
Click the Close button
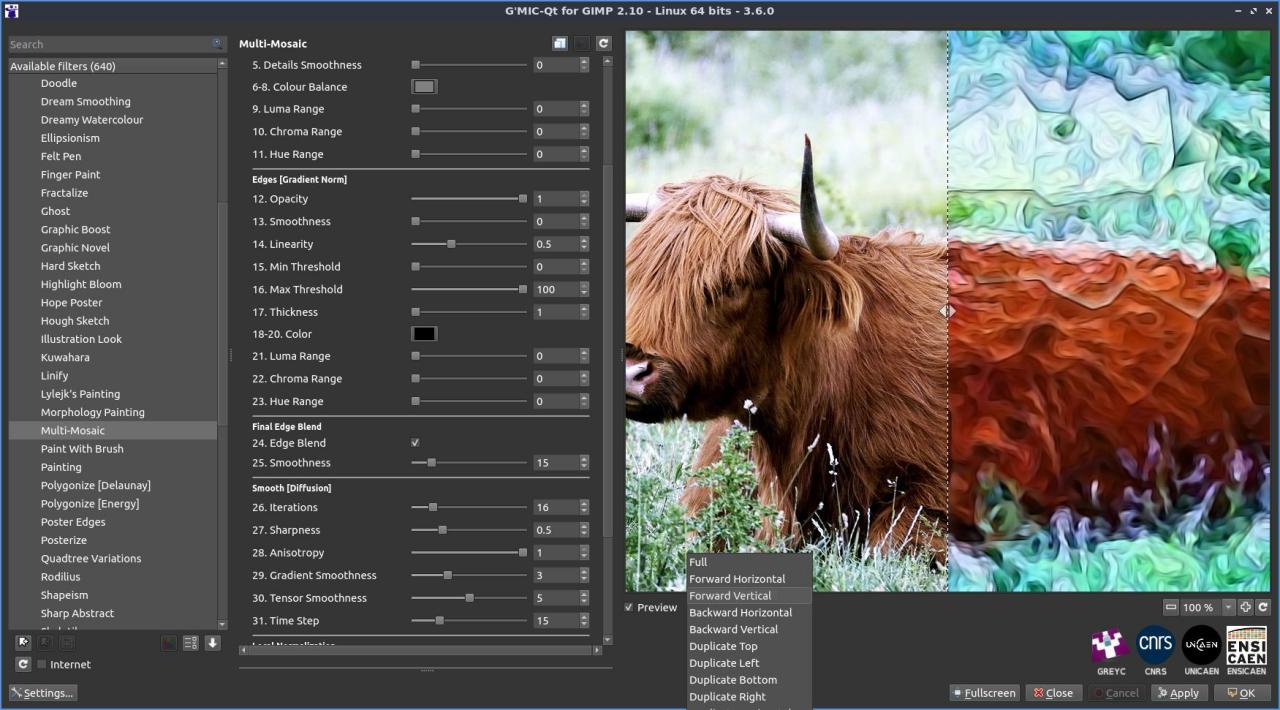[x=1053, y=693]
